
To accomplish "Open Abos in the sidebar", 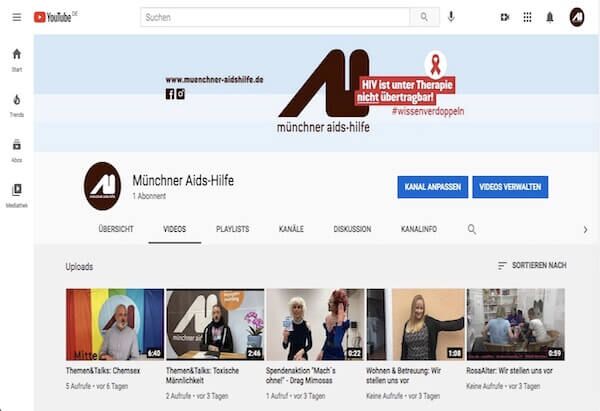I will pyautogui.click(x=17, y=151).
